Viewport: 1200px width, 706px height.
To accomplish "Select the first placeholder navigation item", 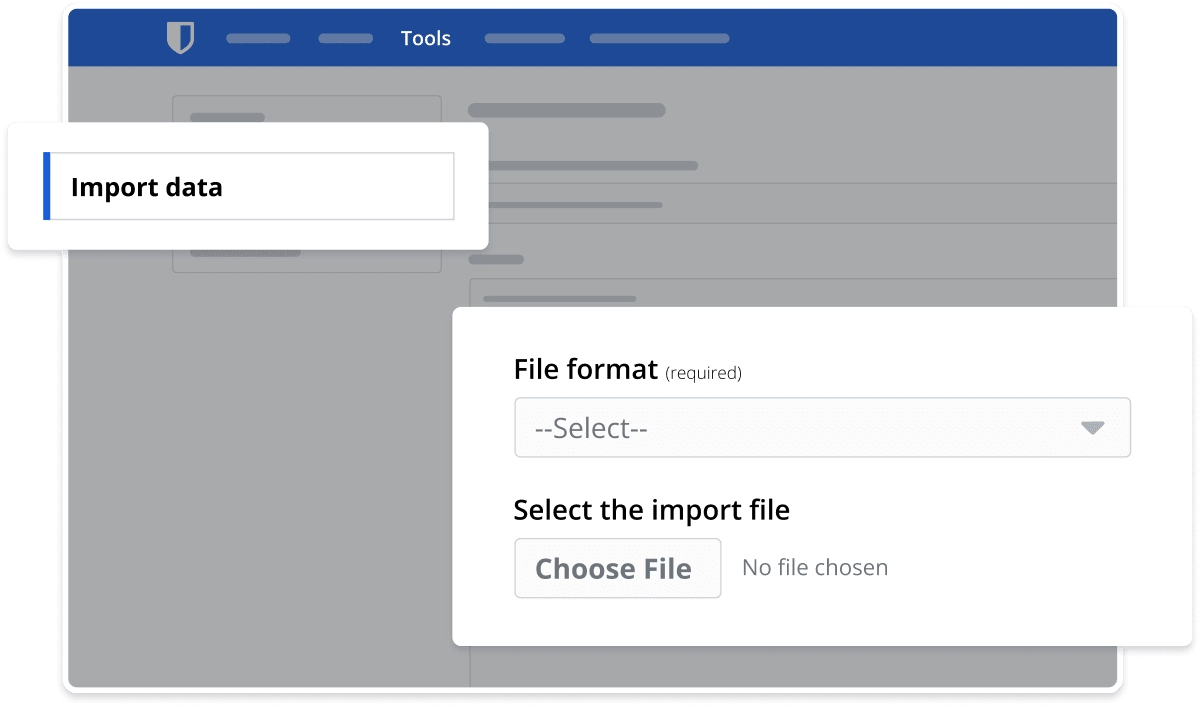I will pyautogui.click(x=257, y=38).
